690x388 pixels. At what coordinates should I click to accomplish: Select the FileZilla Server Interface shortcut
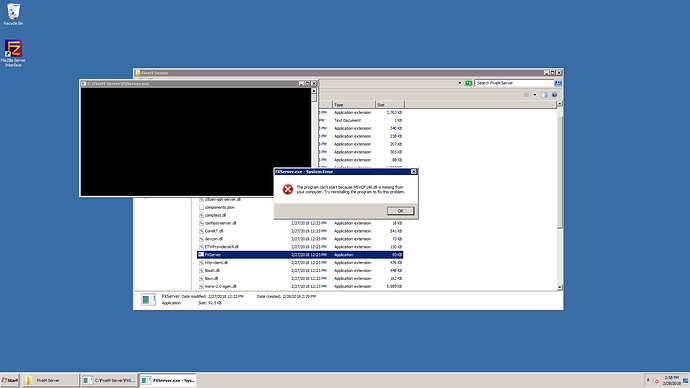coord(13,53)
